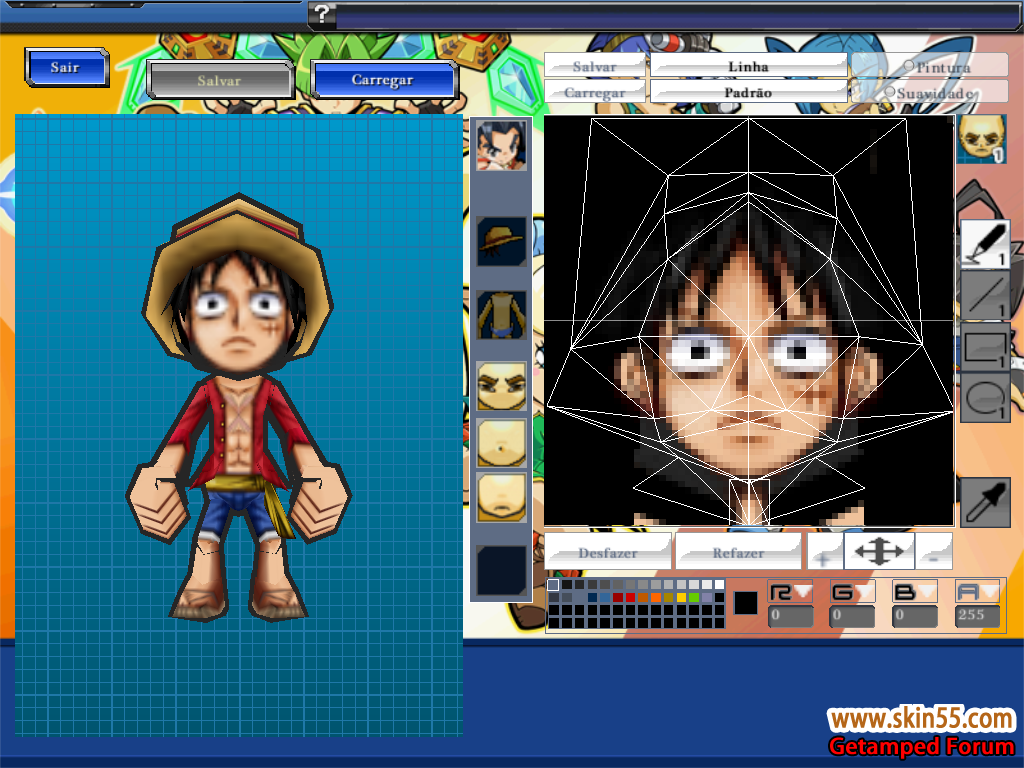Select the mouth and chin part thumbnail
Screen dimensions: 1024x768
502,498
